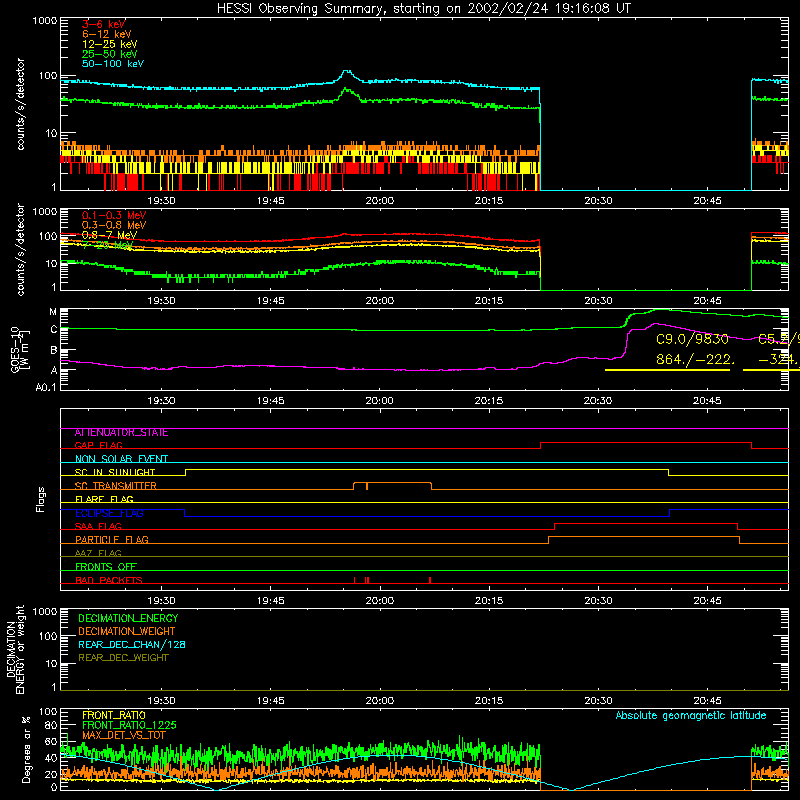Click the 'Absolute geomagnetic latitude' label
Screen dimensions: 800x800
[691, 716]
